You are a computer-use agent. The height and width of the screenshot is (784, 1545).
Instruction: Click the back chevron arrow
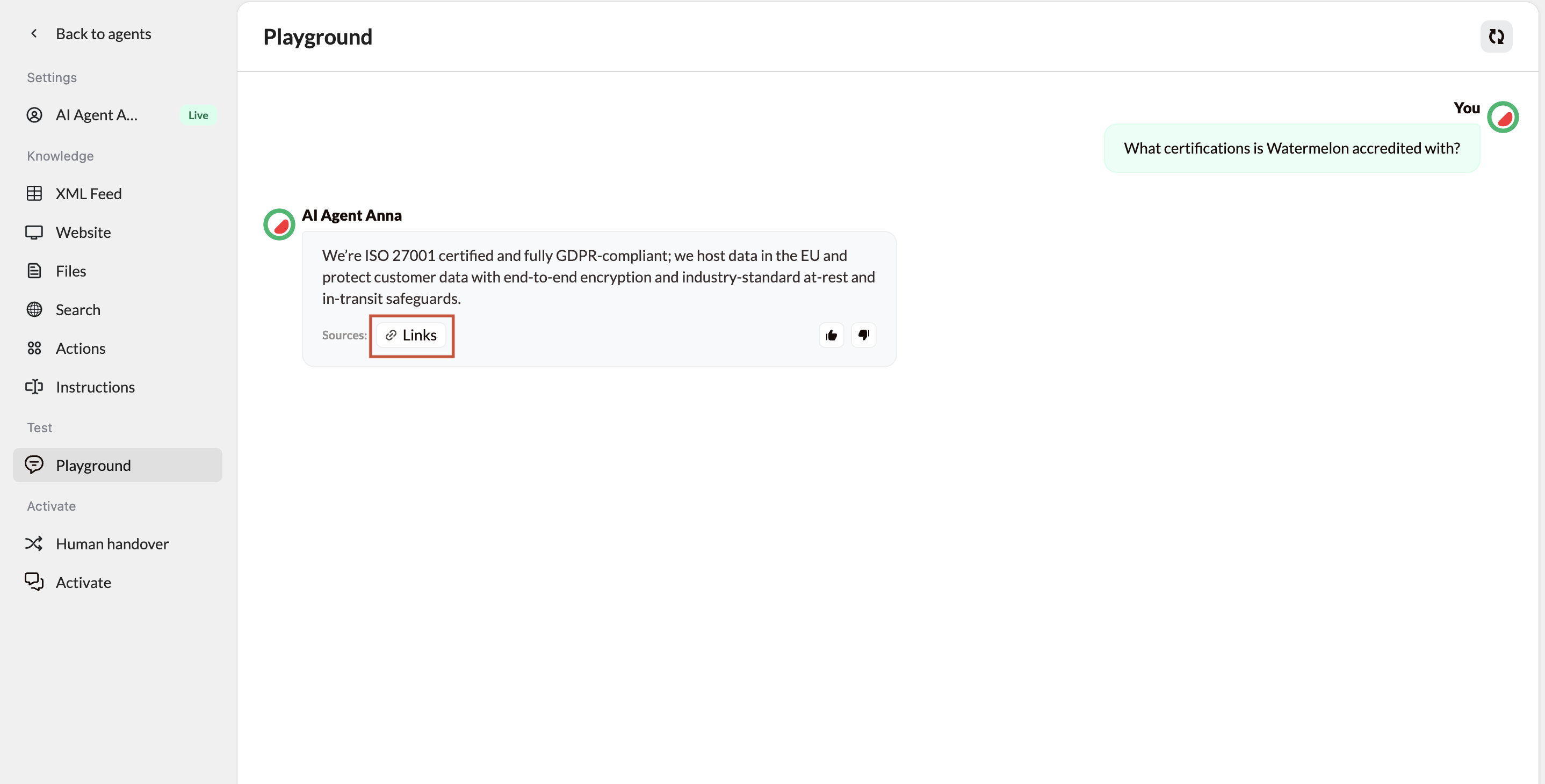34,34
